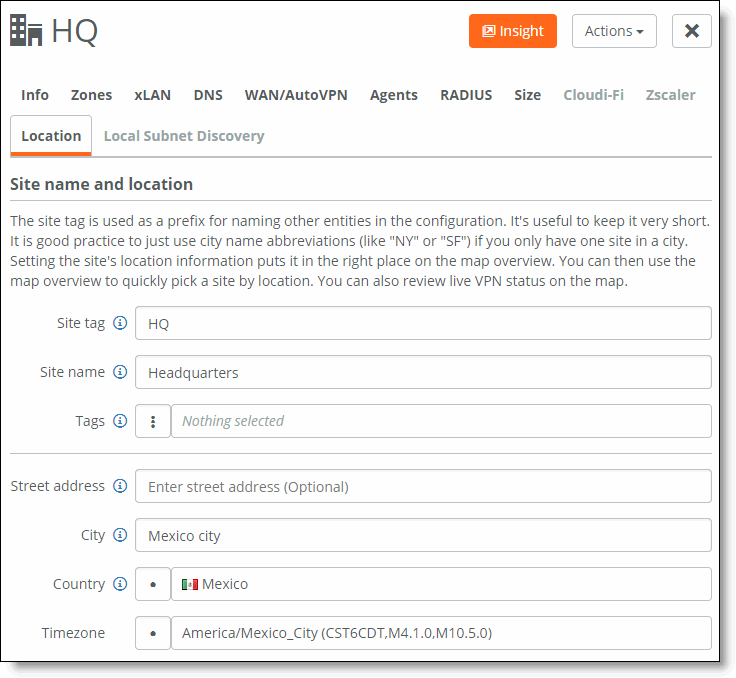
Task: Open the Cloudi-Fi tab
Action: [x=593, y=95]
